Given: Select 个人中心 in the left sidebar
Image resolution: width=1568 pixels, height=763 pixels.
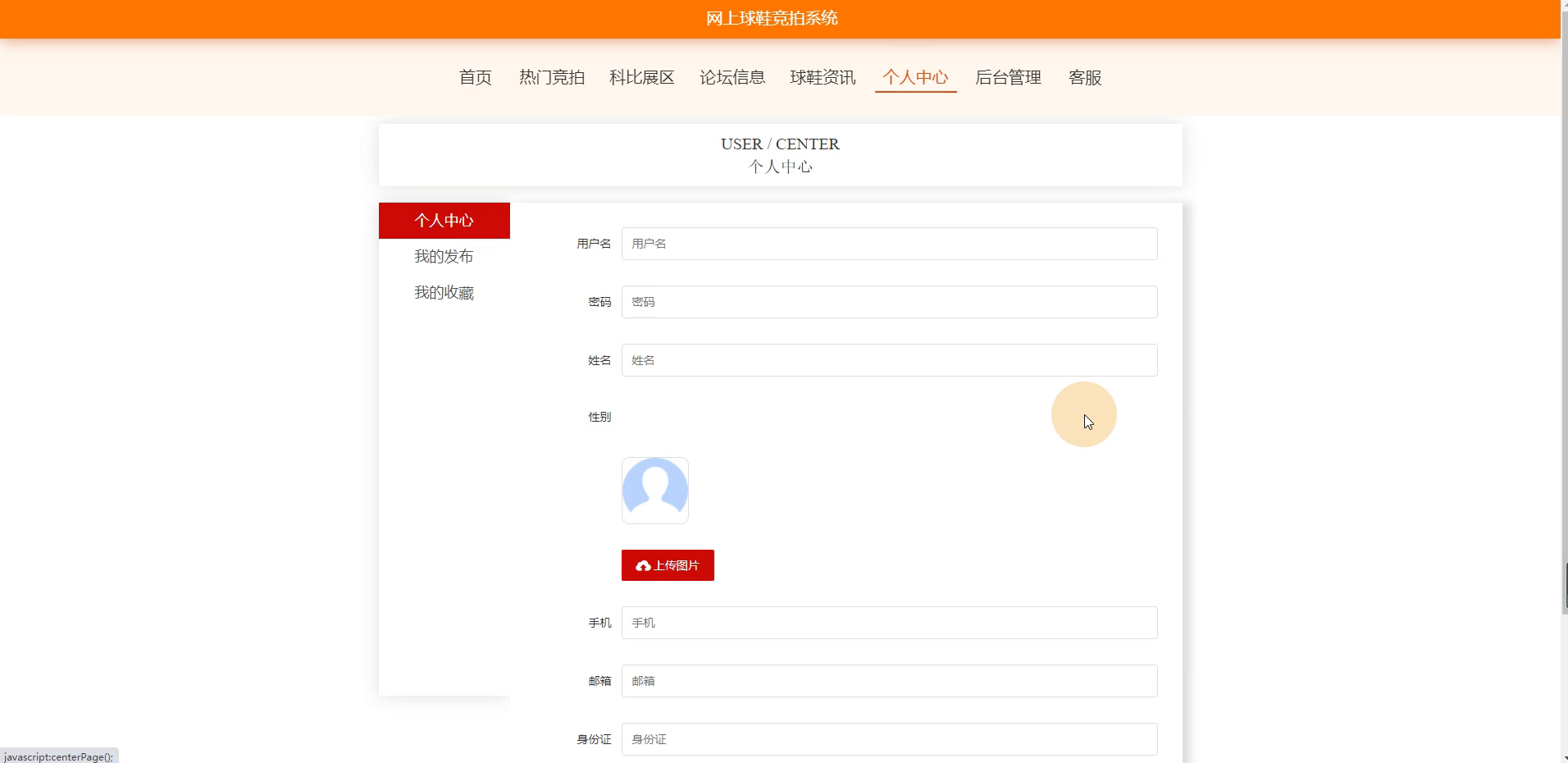Looking at the screenshot, I should pyautogui.click(x=444, y=221).
